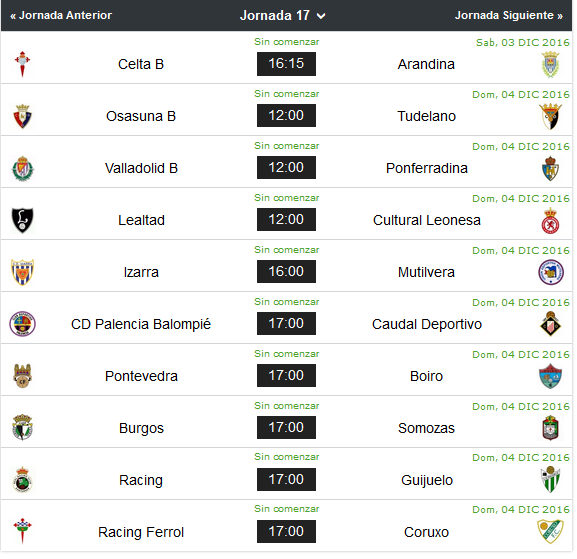This screenshot has width=577, height=559.
Task: Click the Arandina club crest
Action: pos(551,65)
